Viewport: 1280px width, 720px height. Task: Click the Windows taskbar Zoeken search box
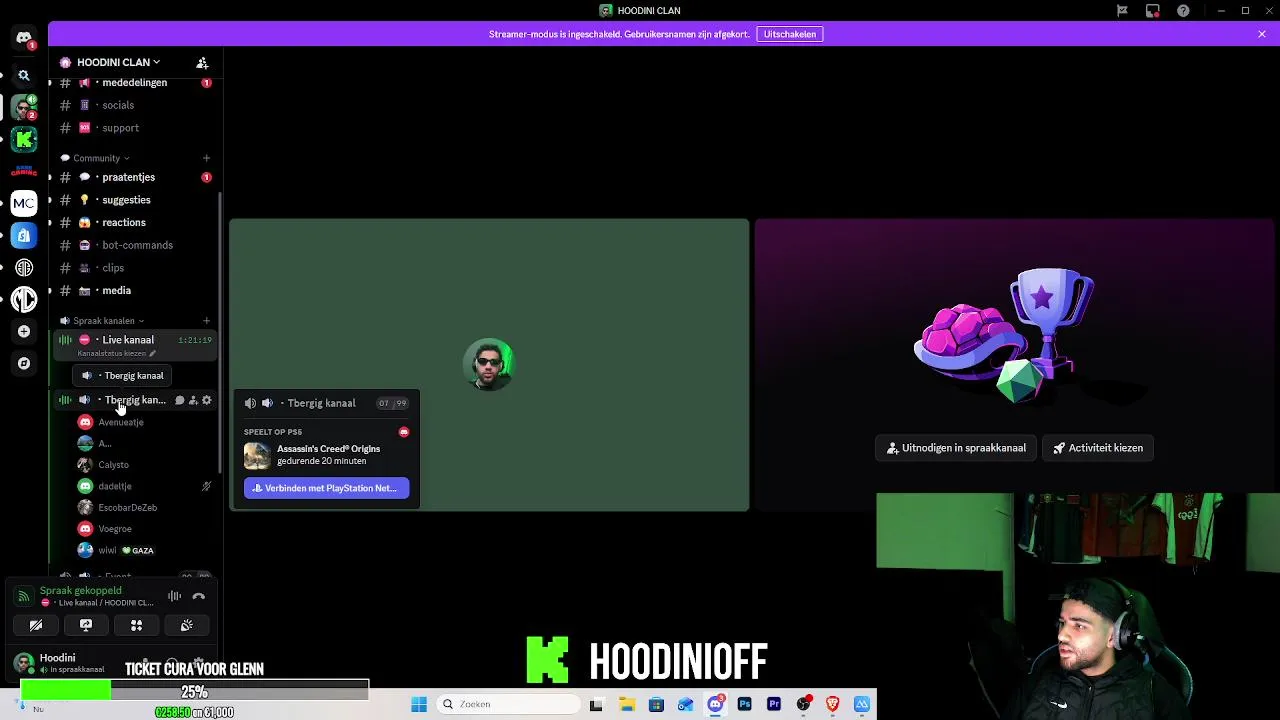point(507,704)
